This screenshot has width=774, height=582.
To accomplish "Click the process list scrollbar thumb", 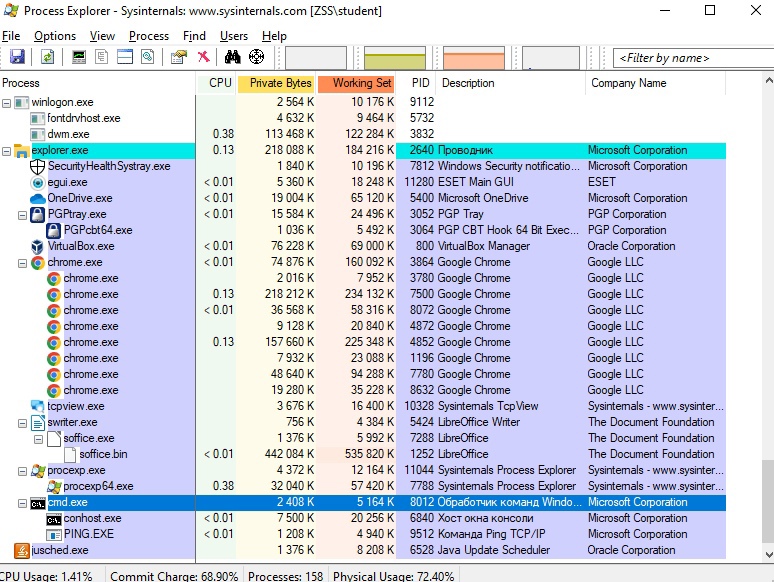I will pos(768,502).
